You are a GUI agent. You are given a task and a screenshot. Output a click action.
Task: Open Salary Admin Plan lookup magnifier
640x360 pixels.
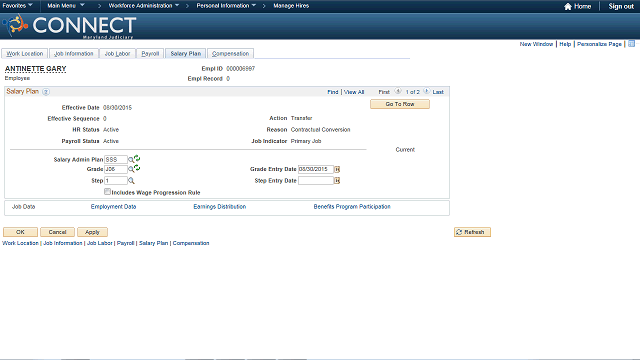(131, 160)
